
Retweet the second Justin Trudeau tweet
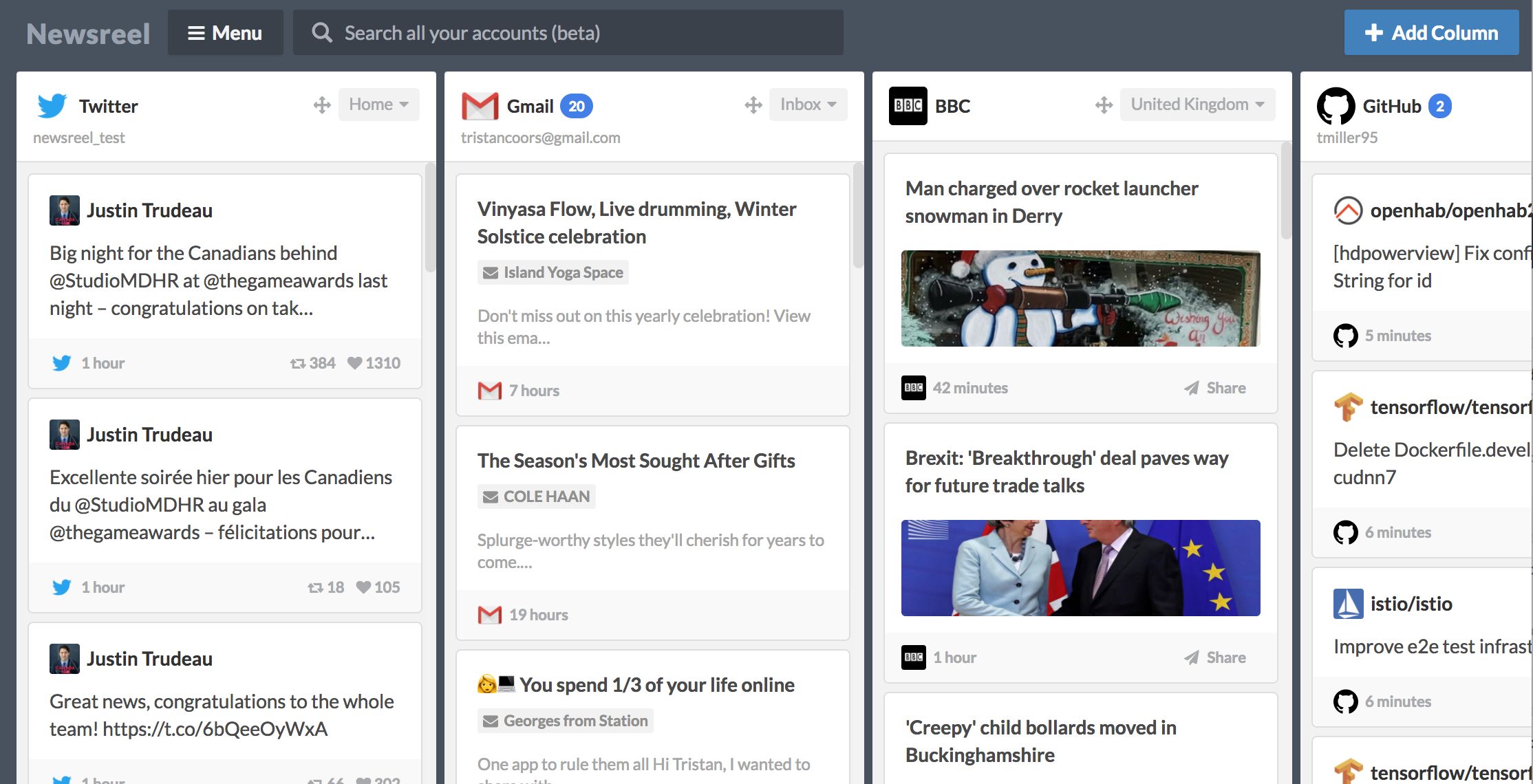(x=315, y=587)
